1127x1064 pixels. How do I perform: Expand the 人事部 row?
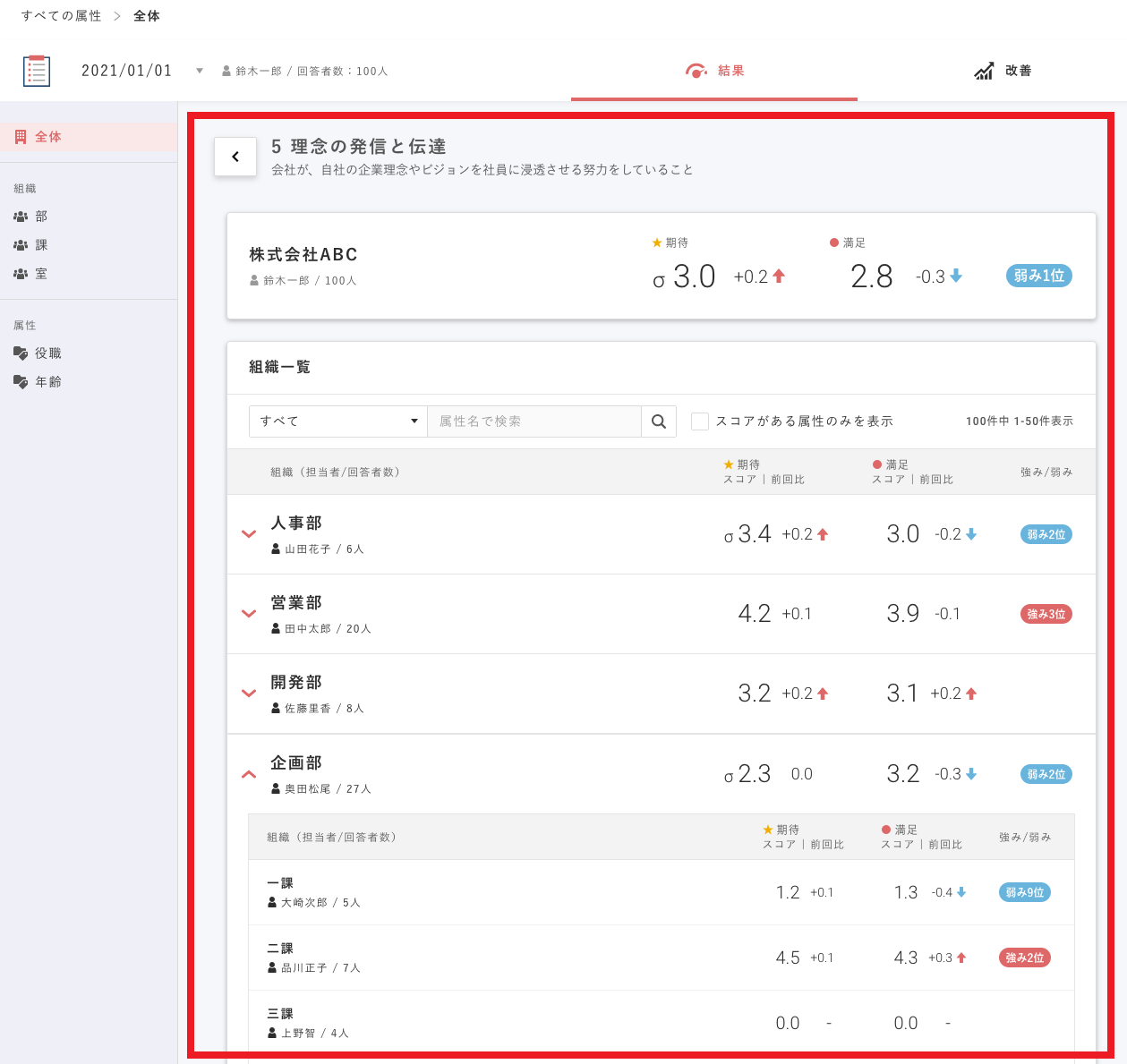pyautogui.click(x=249, y=534)
